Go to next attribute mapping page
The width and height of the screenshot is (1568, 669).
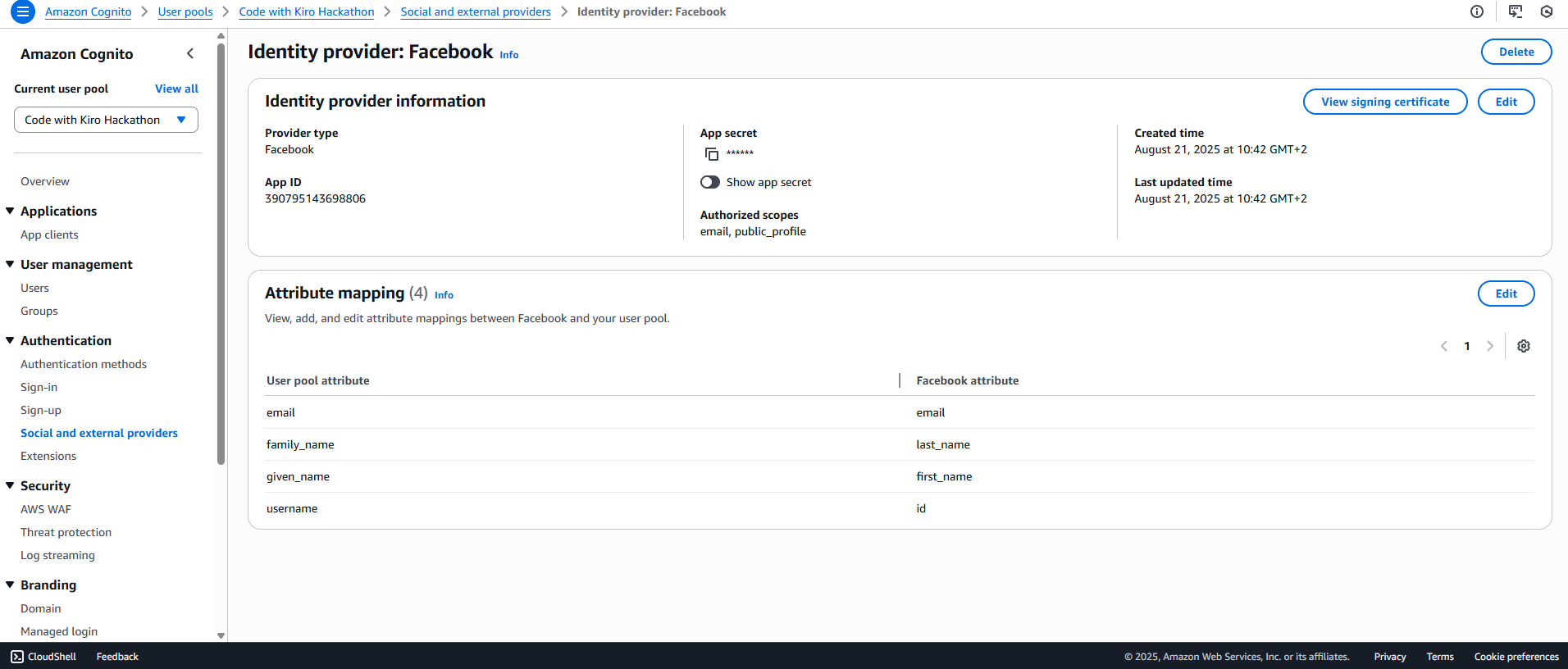click(x=1489, y=346)
